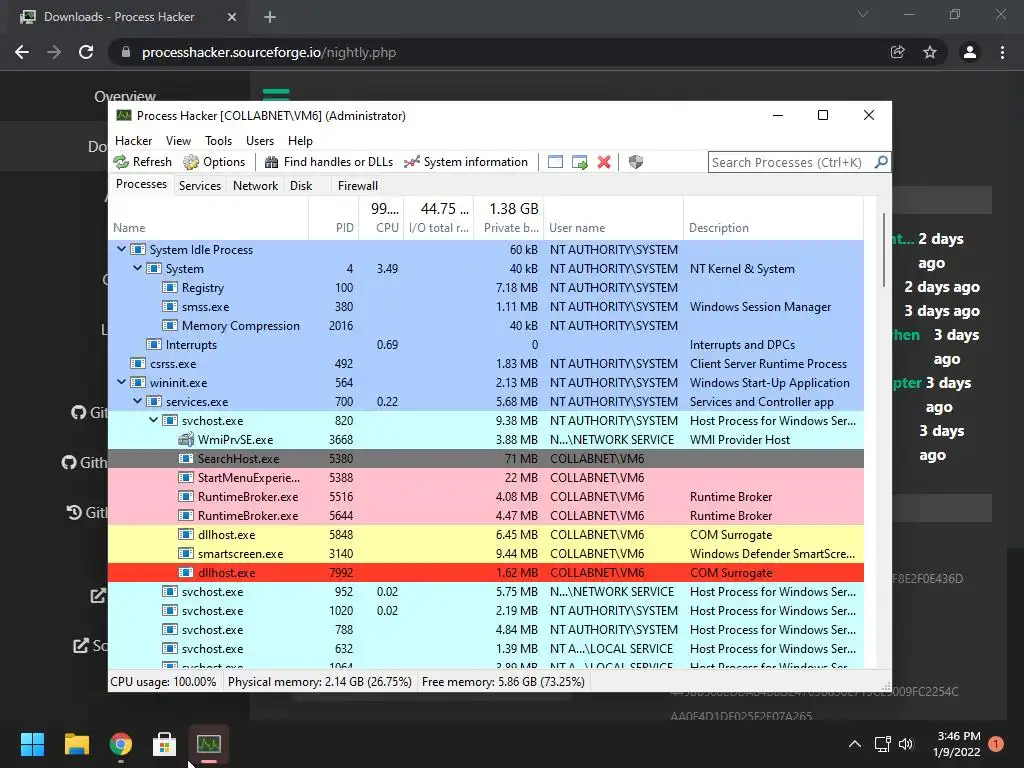Screen dimensions: 1024x768
Task: Close the Downloads - Process Hacker tab
Action: 232,17
